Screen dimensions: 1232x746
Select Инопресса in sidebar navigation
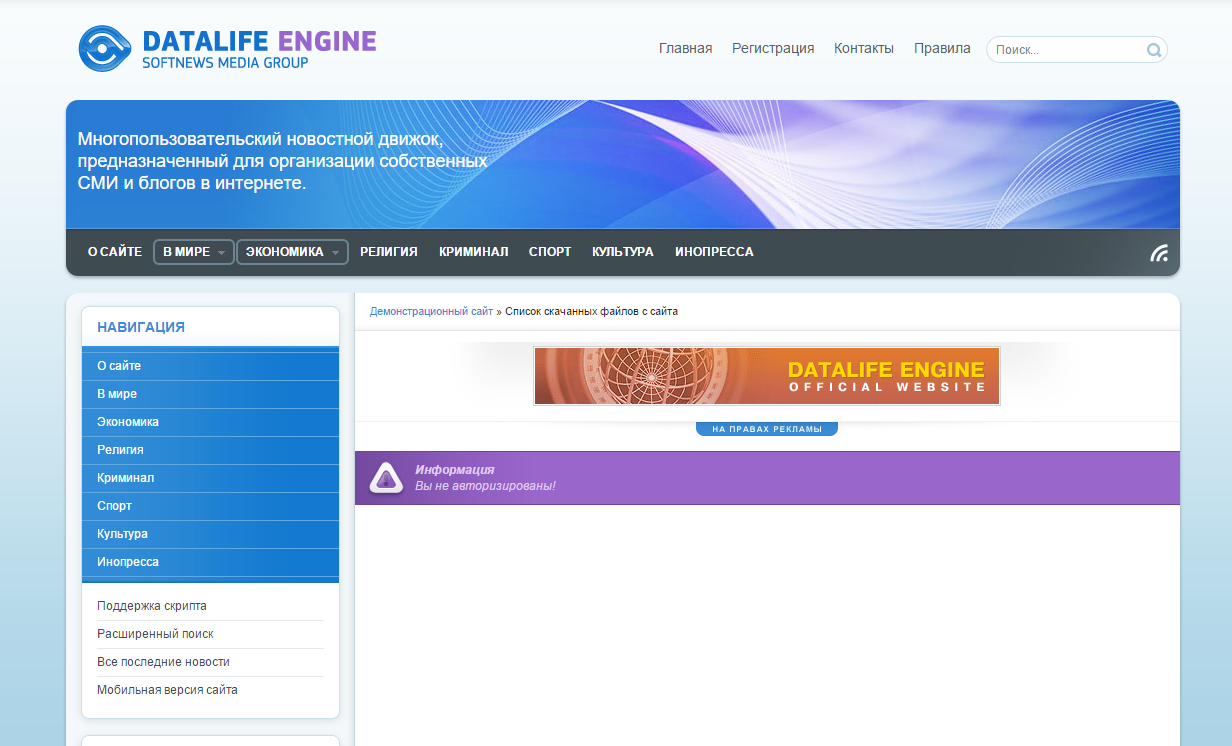[x=210, y=562]
